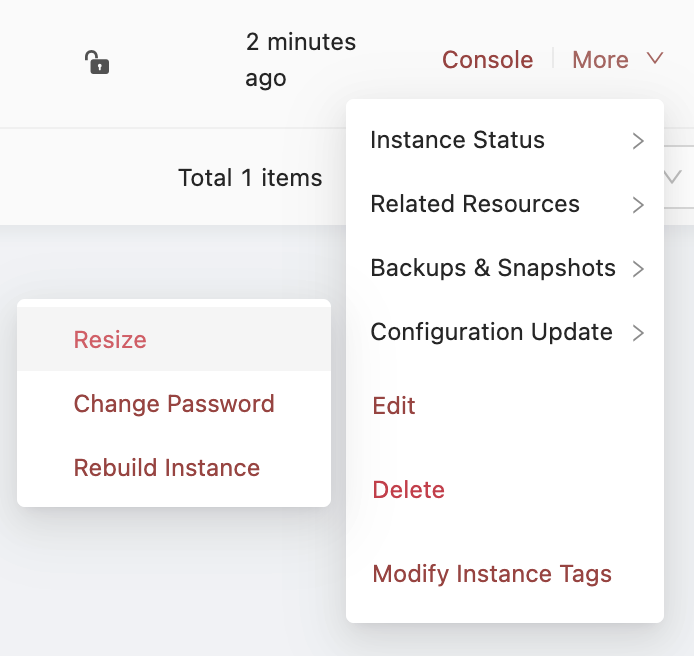The width and height of the screenshot is (694, 656).
Task: Select Change Password from the submenu
Action: pyautogui.click(x=174, y=404)
